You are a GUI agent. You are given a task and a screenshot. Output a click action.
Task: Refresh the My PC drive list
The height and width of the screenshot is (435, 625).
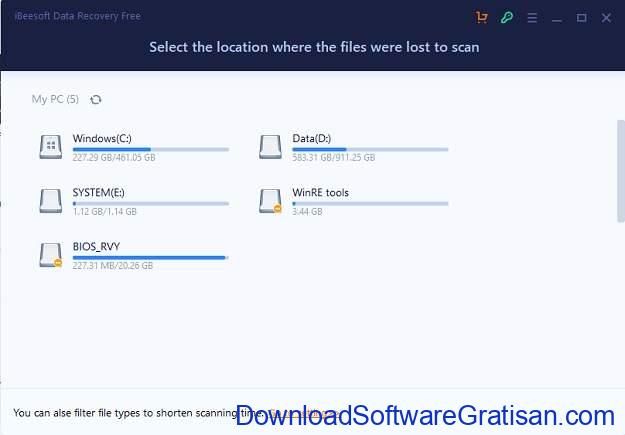pyautogui.click(x=96, y=99)
